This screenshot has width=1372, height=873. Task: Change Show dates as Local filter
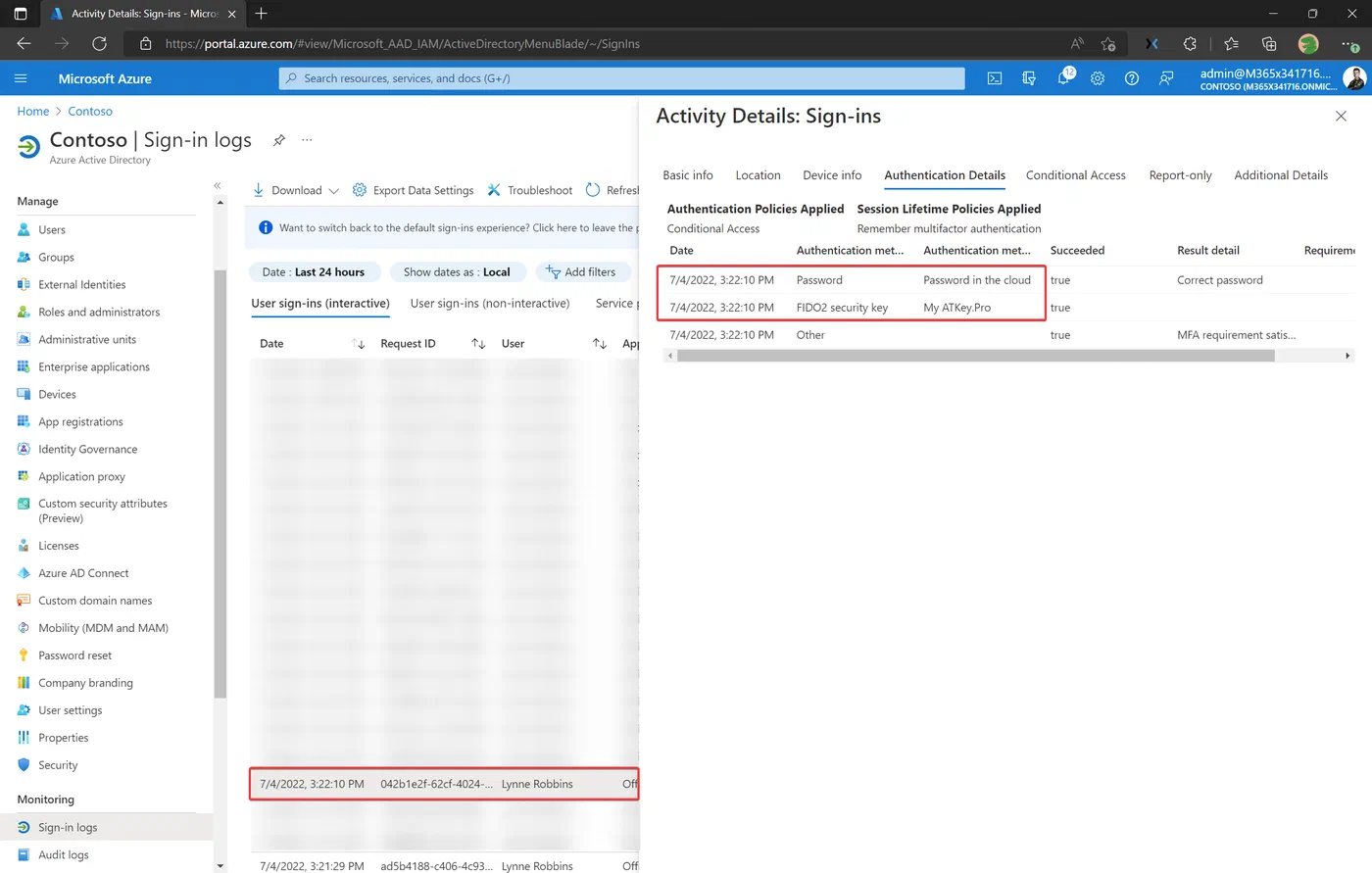pos(457,271)
